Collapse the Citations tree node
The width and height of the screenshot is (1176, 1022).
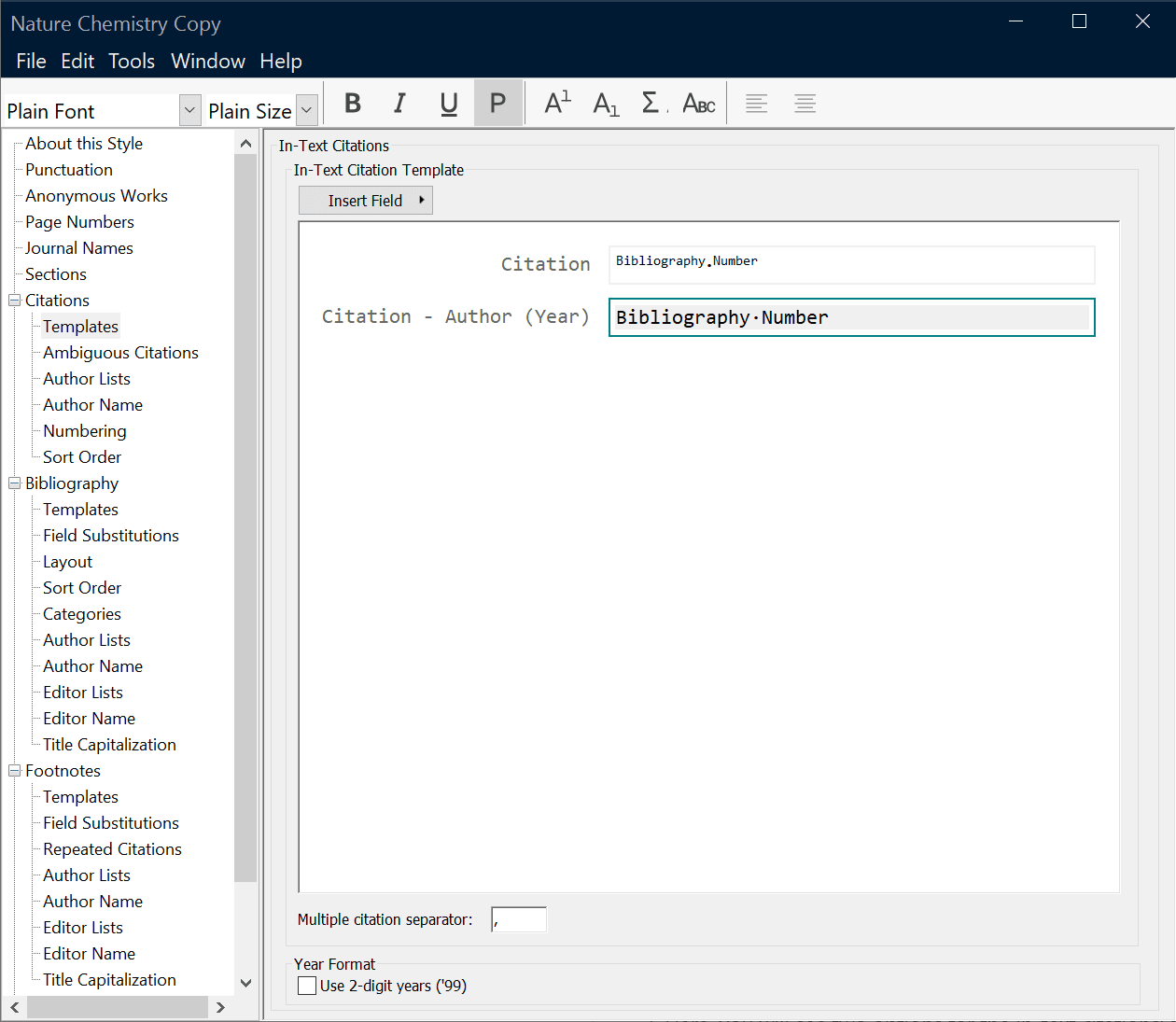coord(15,301)
